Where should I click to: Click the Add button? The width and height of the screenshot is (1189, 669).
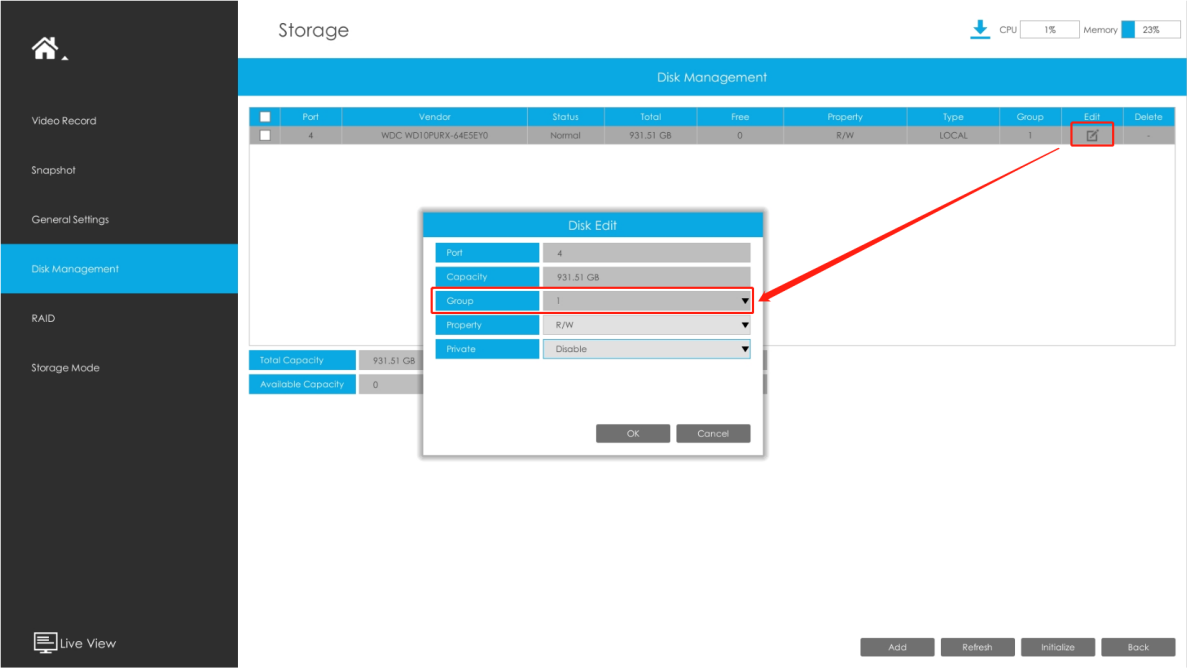[x=897, y=647]
